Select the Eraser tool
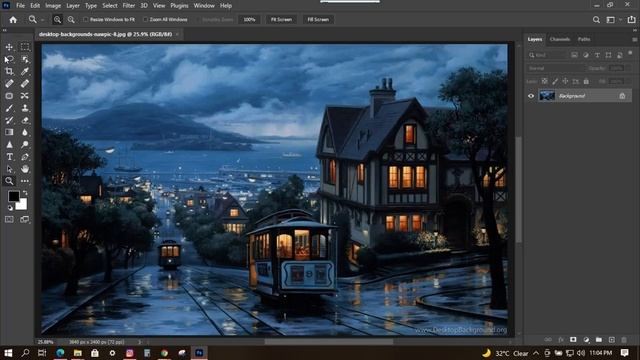The image size is (640, 360). pos(25,120)
